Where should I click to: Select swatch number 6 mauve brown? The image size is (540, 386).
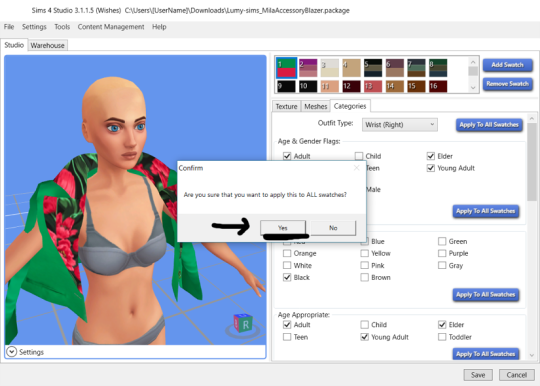coord(395,68)
